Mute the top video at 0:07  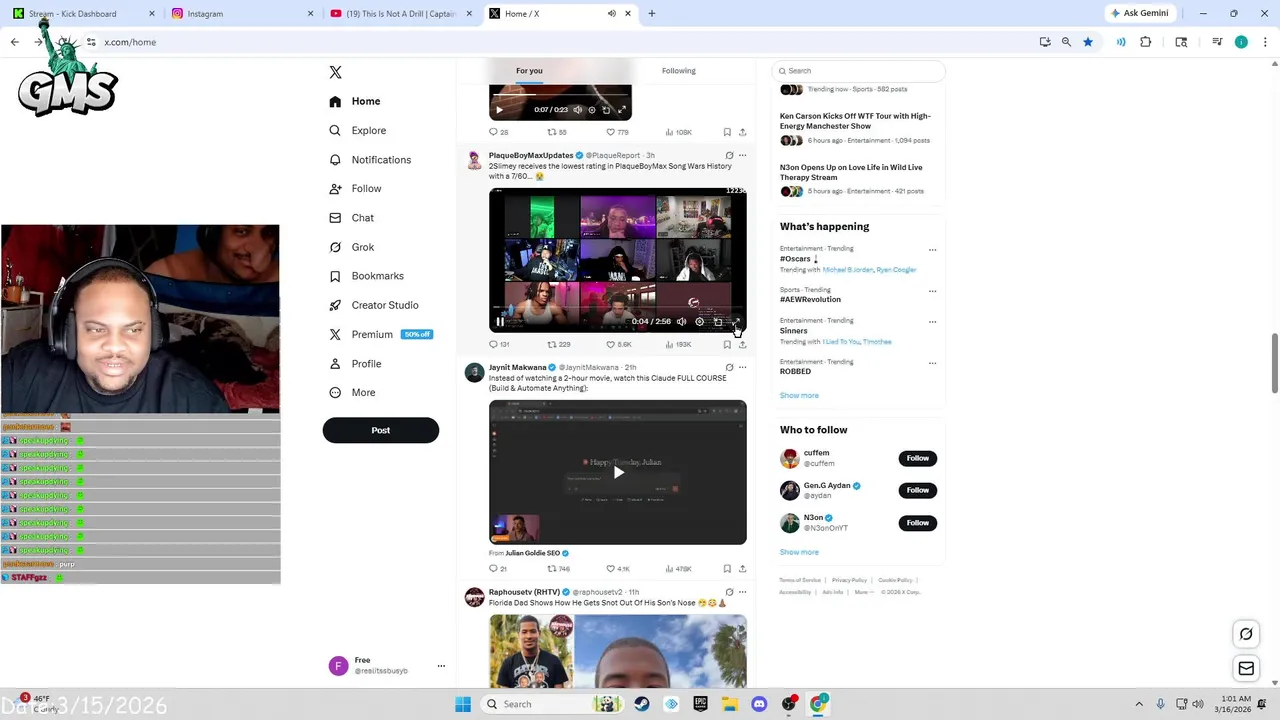(577, 110)
